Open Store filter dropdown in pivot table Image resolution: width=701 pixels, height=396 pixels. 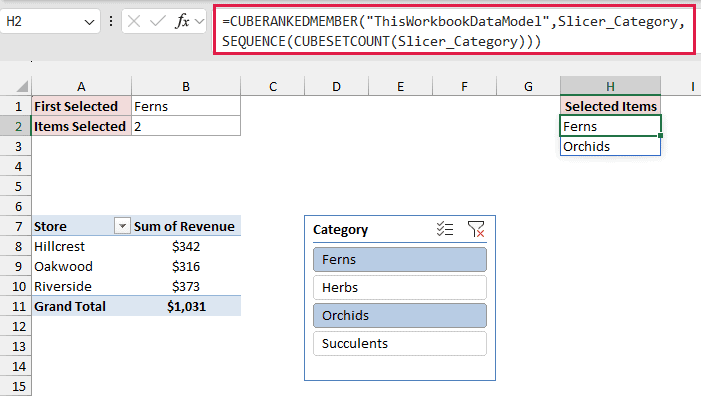click(122, 226)
